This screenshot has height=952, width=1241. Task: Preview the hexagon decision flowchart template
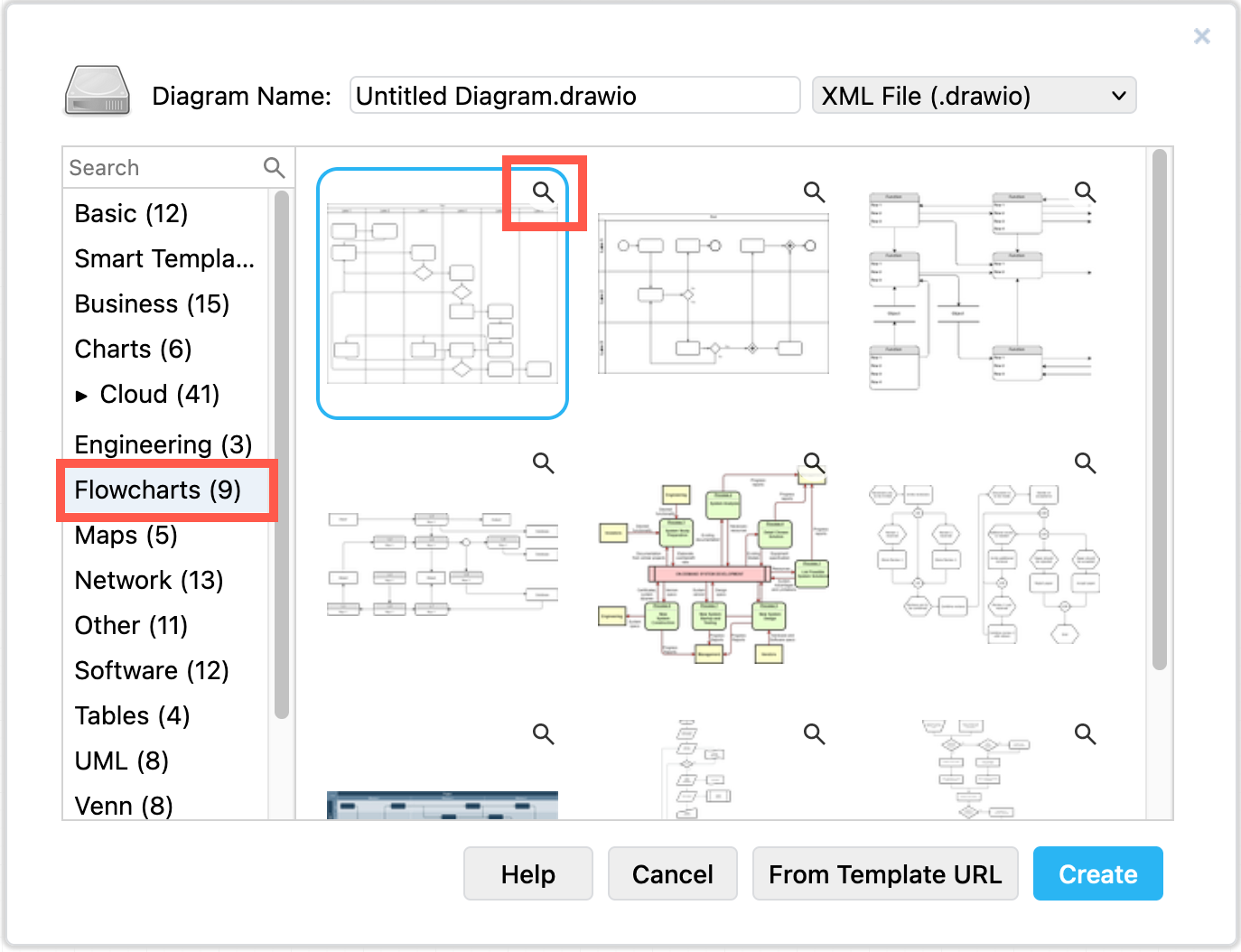tap(1085, 462)
